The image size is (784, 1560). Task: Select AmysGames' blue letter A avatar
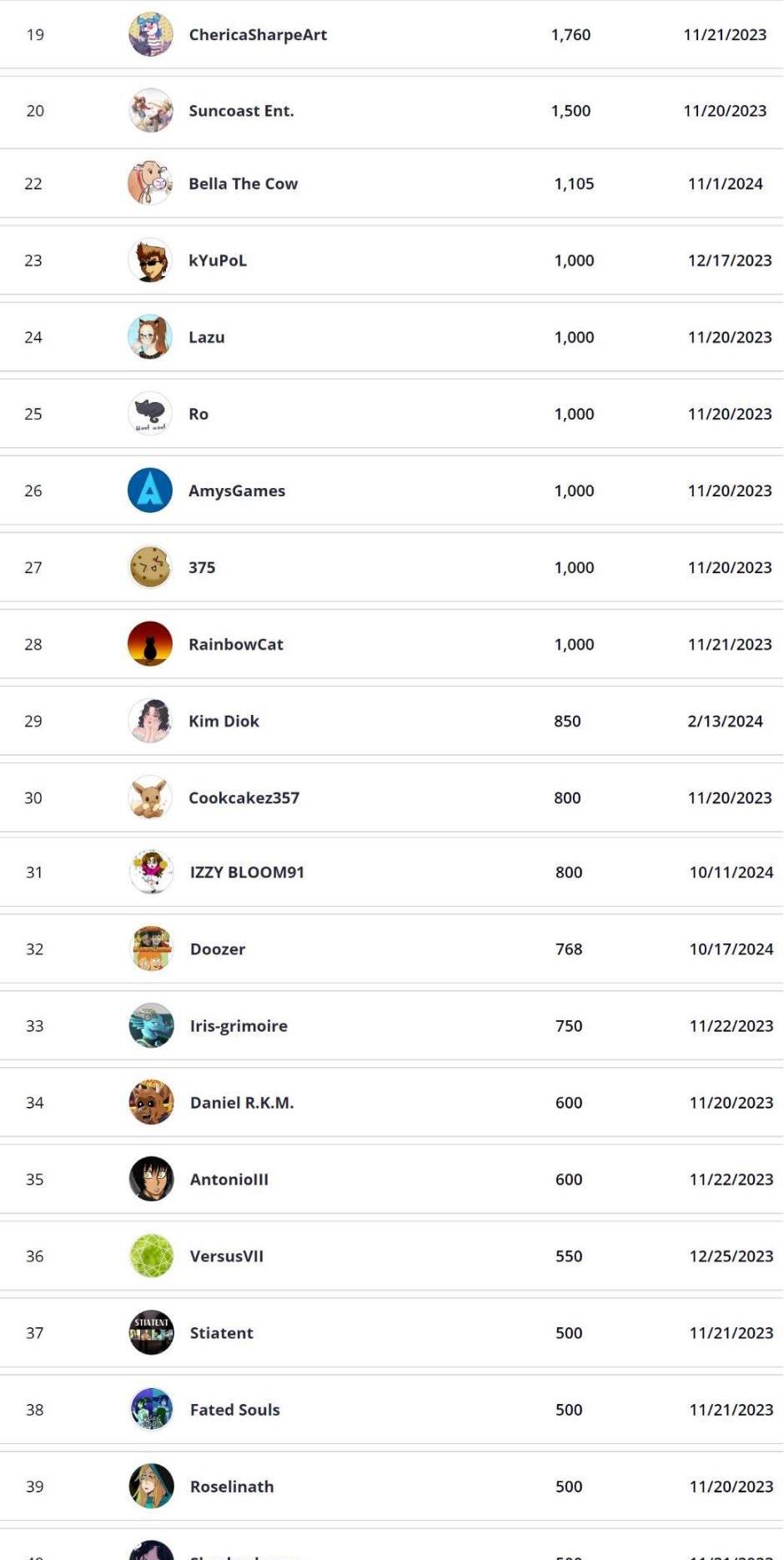click(x=150, y=491)
